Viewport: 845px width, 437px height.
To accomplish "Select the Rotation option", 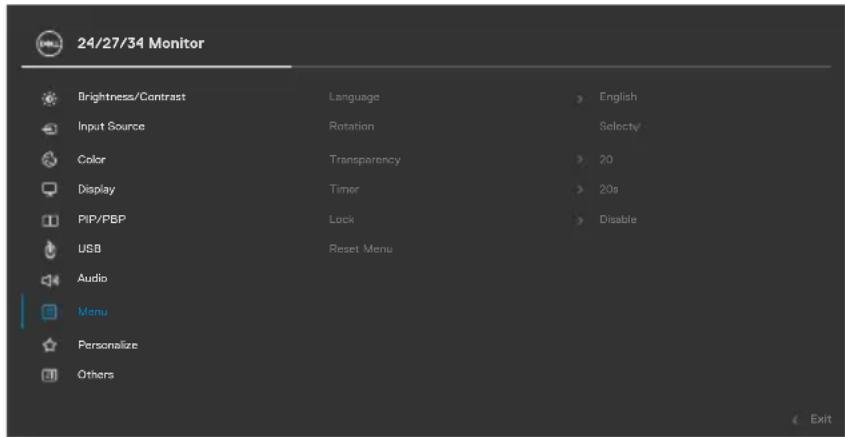I will [x=351, y=127].
